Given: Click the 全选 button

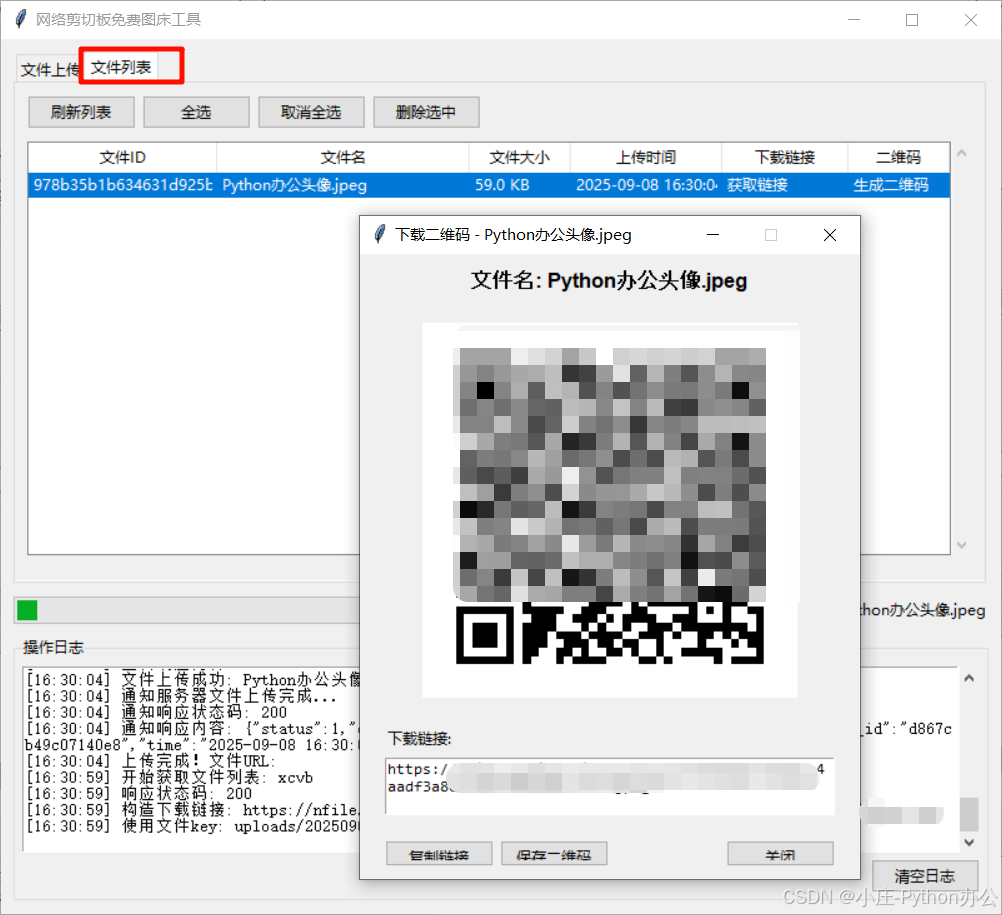Looking at the screenshot, I should (196, 112).
